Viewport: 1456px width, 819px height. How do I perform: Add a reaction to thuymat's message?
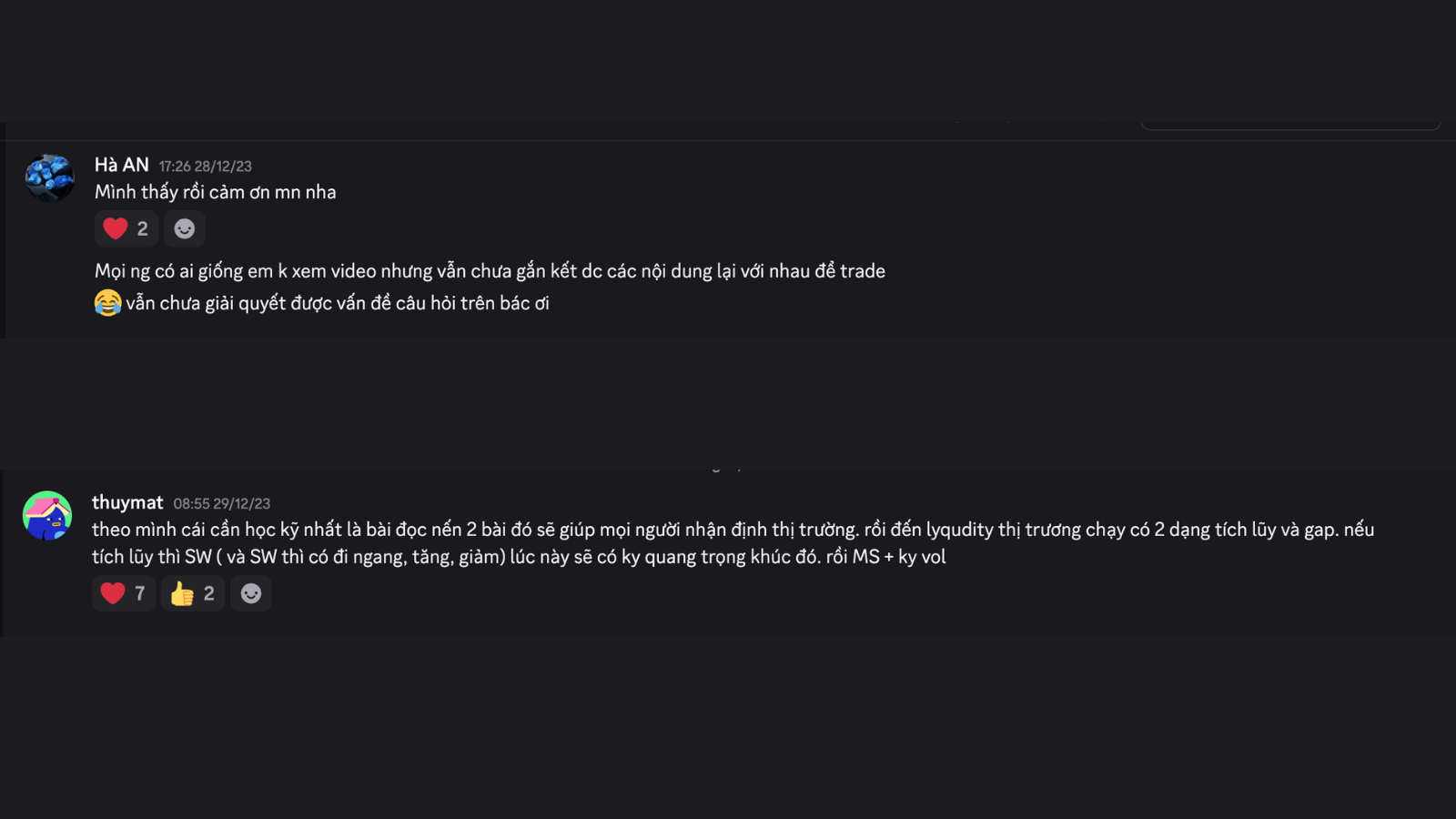point(250,593)
